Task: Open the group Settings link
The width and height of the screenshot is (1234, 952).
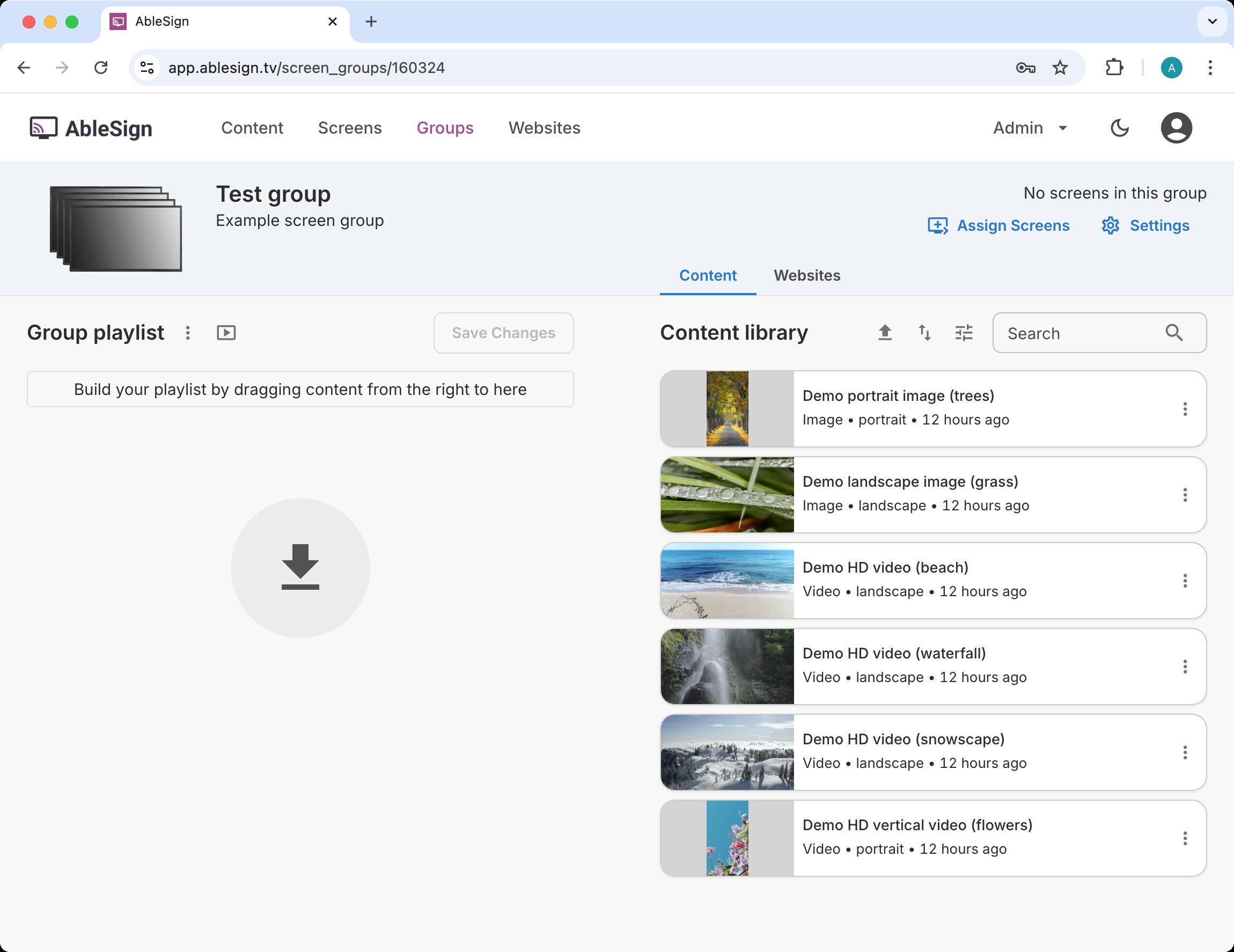Action: tap(1145, 225)
